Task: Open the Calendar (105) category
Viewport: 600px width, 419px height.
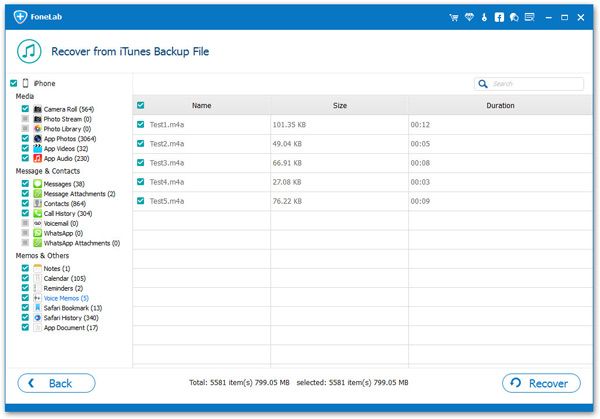Action: coord(65,278)
